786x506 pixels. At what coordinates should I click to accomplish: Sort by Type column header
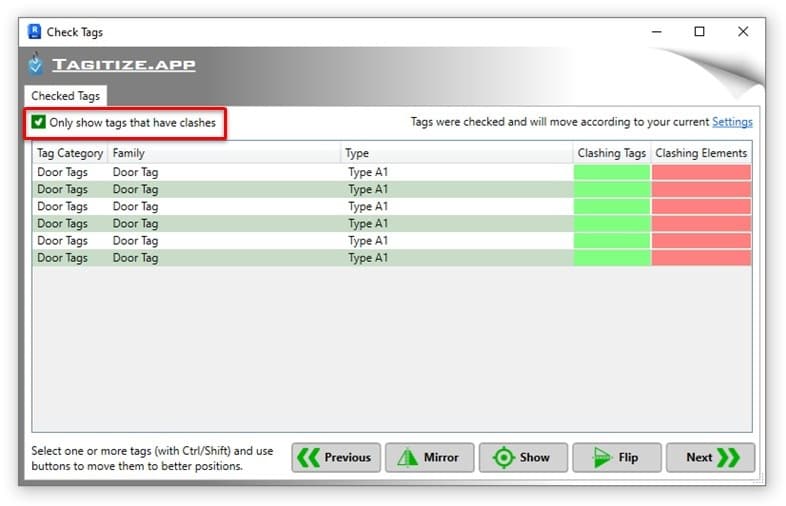(x=456, y=153)
